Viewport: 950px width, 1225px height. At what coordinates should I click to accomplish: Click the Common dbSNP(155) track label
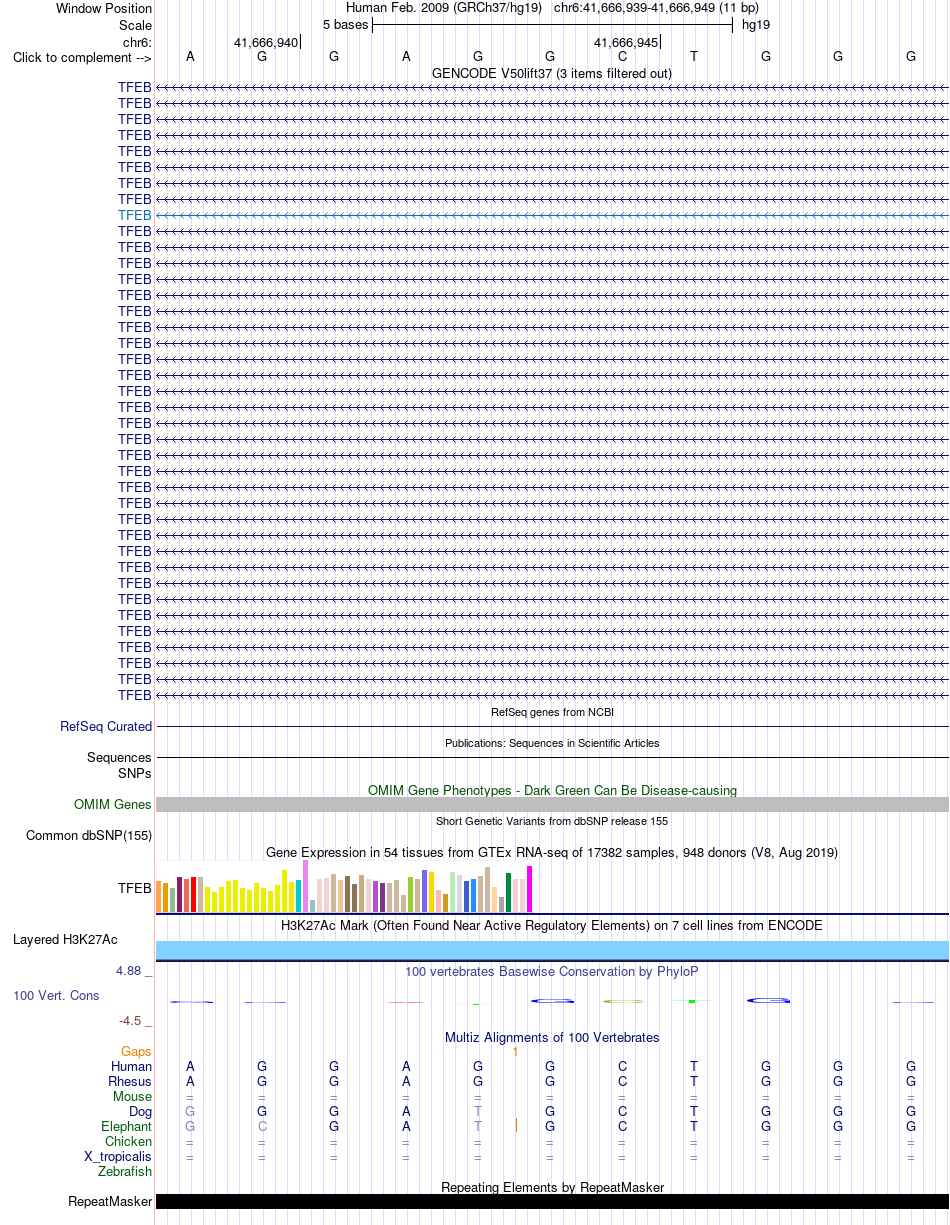(x=89, y=835)
